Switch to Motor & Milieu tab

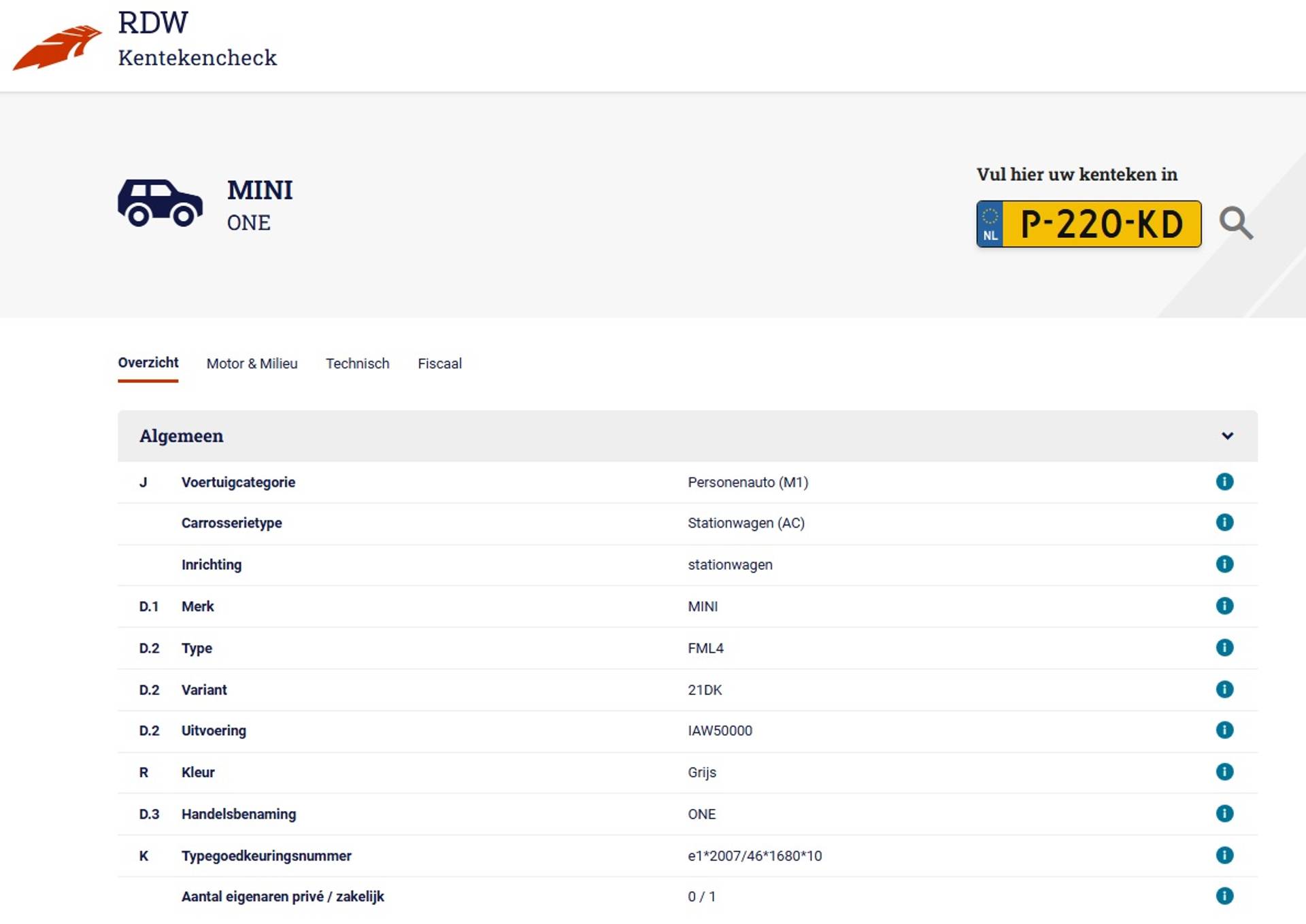(252, 364)
